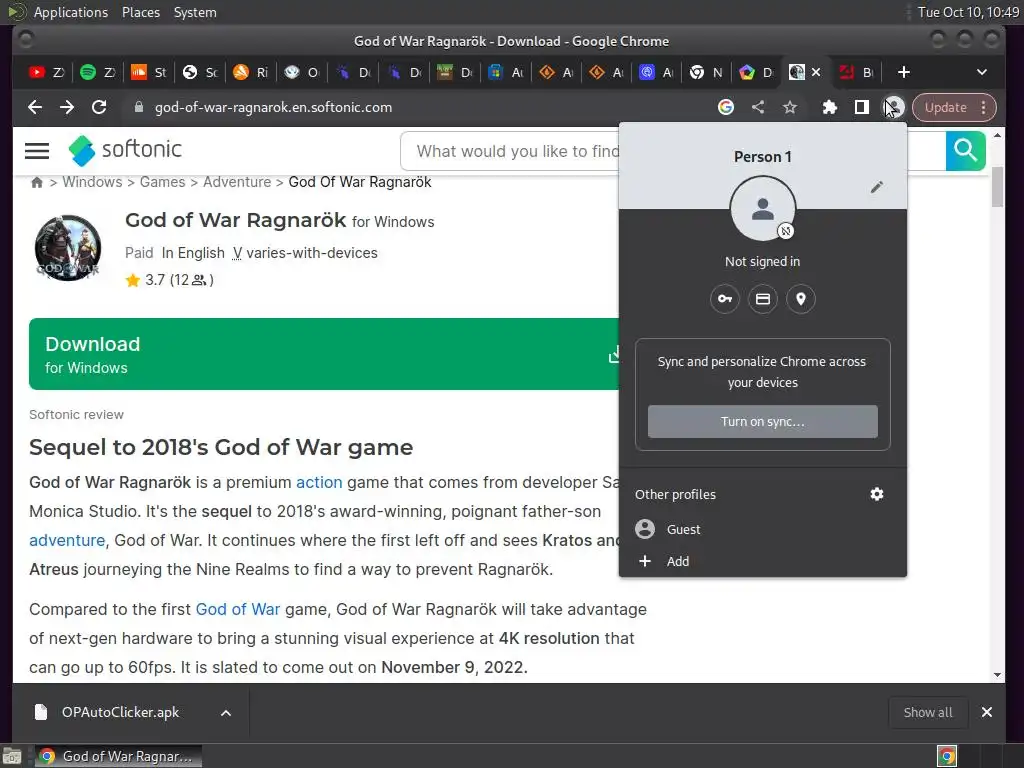This screenshot has width=1024, height=768.
Task: Open the side panel icon
Action: click(861, 107)
